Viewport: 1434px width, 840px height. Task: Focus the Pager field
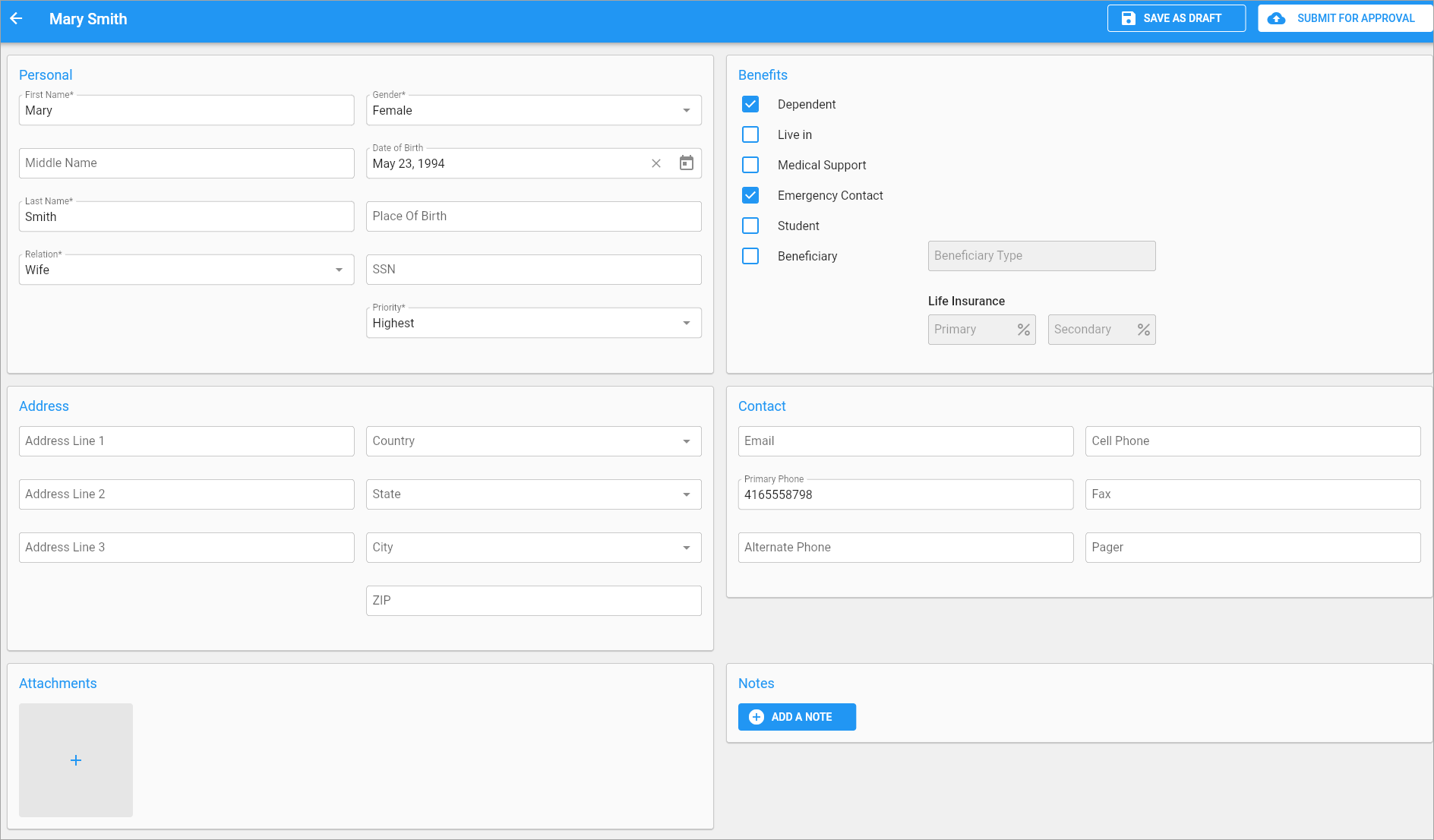1253,548
